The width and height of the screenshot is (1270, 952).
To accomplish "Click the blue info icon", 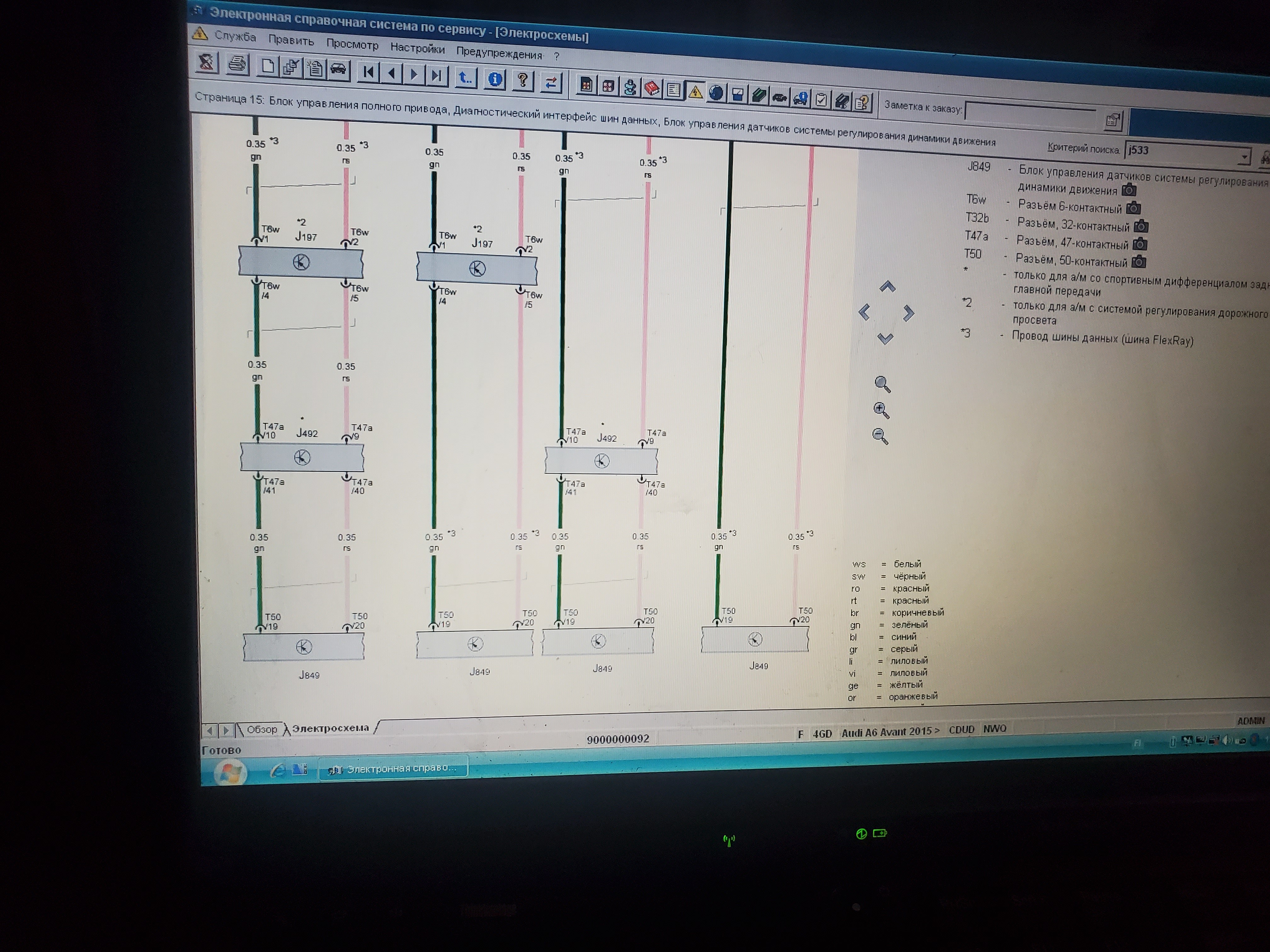I will pos(495,79).
